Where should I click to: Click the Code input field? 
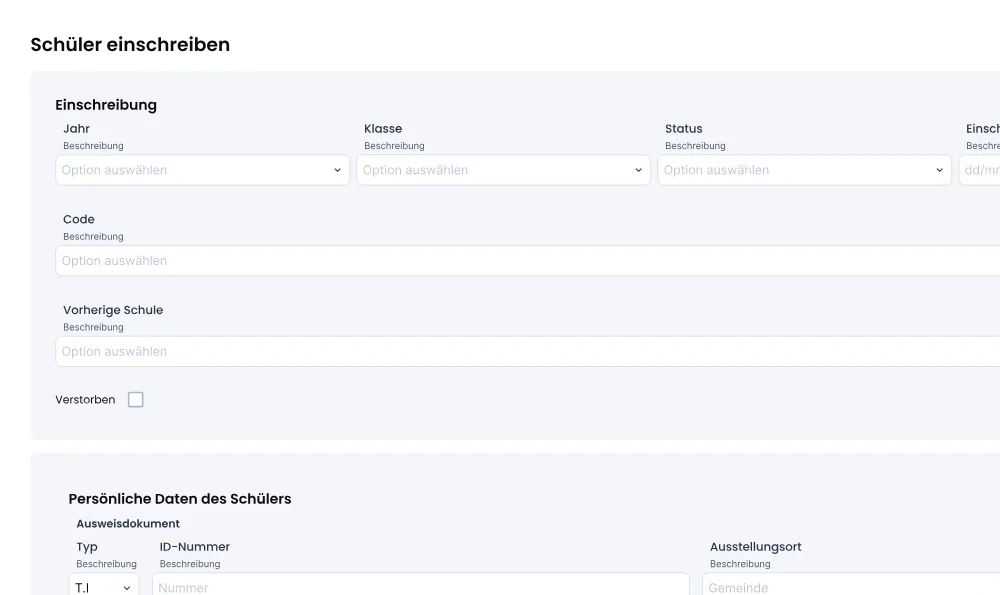pos(527,261)
